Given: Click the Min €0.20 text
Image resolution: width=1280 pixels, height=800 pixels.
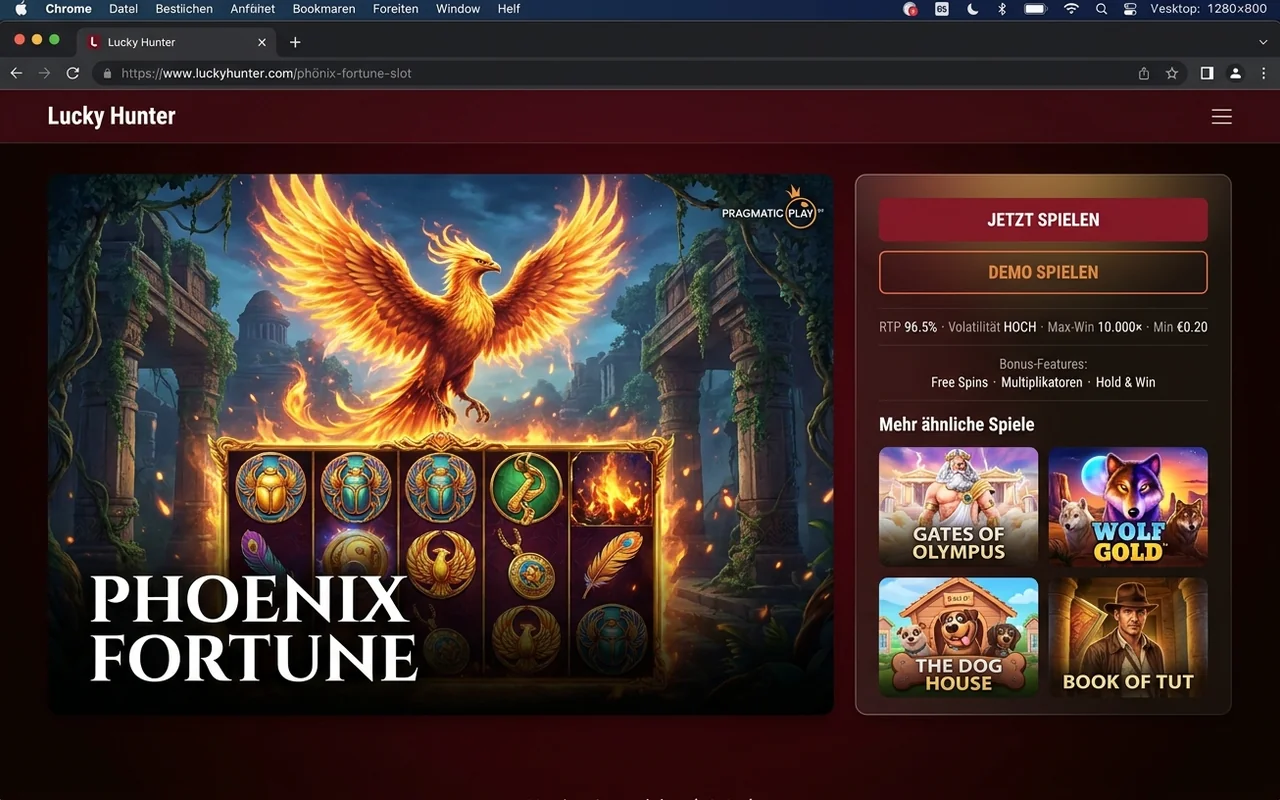Looking at the screenshot, I should [x=1180, y=327].
